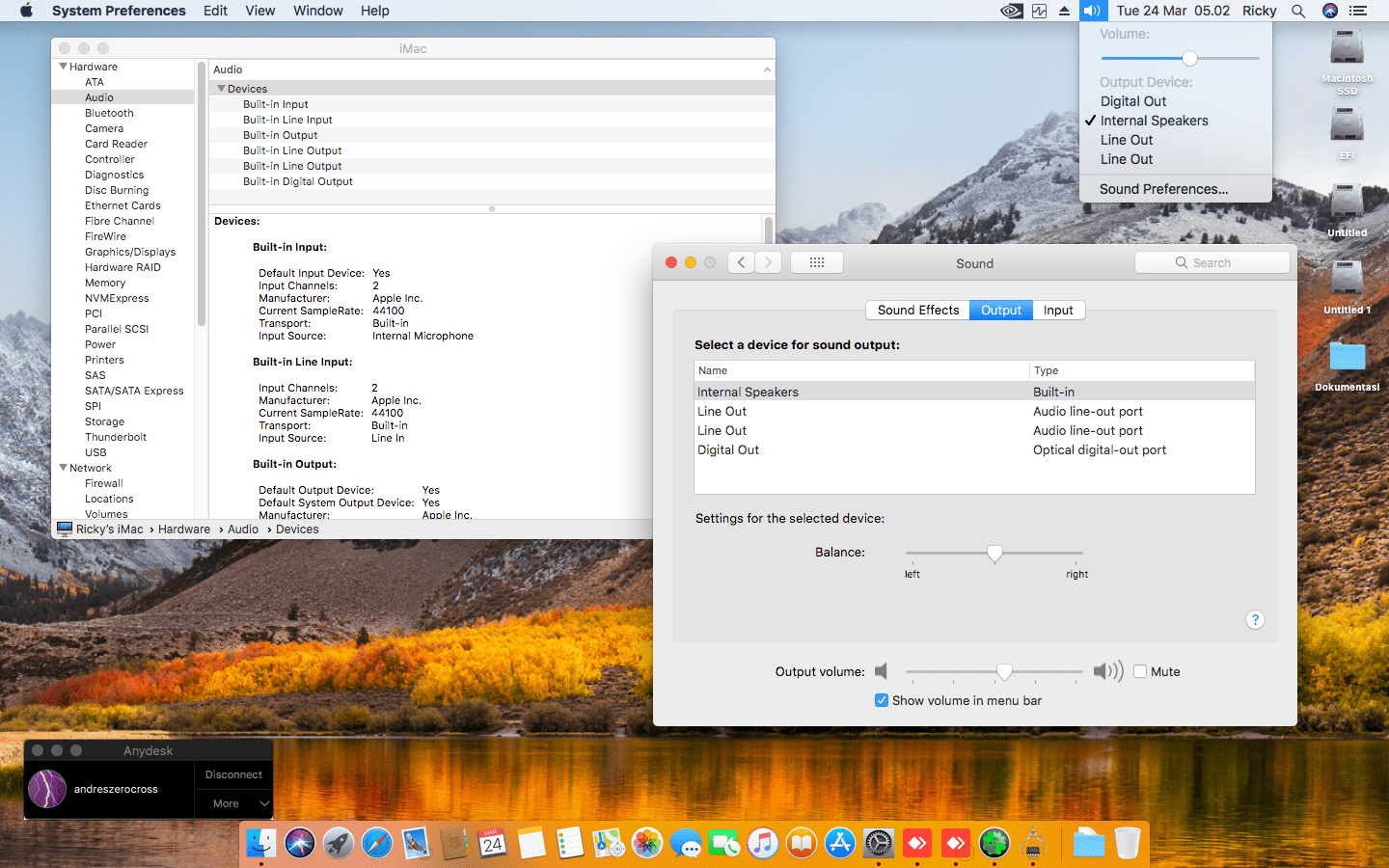This screenshot has width=1389, height=868.
Task: Open the Mail stamp icon in Dock
Action: tap(416, 843)
